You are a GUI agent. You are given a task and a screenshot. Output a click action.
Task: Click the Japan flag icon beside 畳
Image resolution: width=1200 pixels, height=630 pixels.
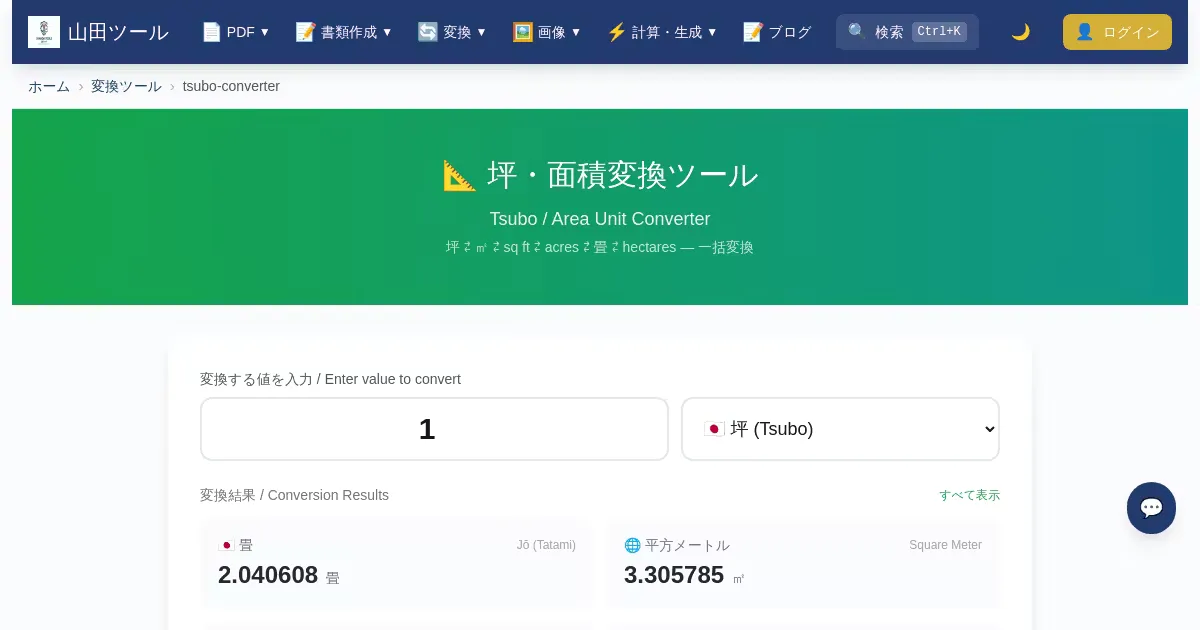[226, 545]
